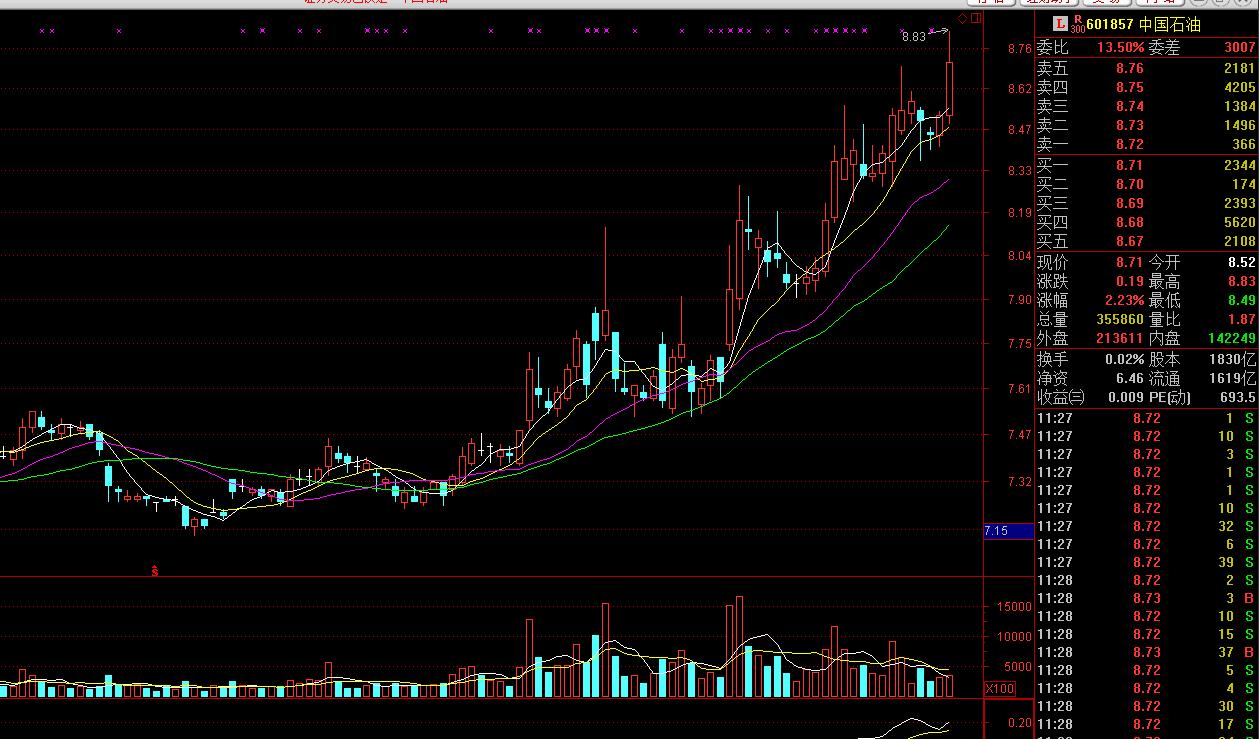
Task: Click the 8.83 high price arrow label
Action: coord(914,37)
